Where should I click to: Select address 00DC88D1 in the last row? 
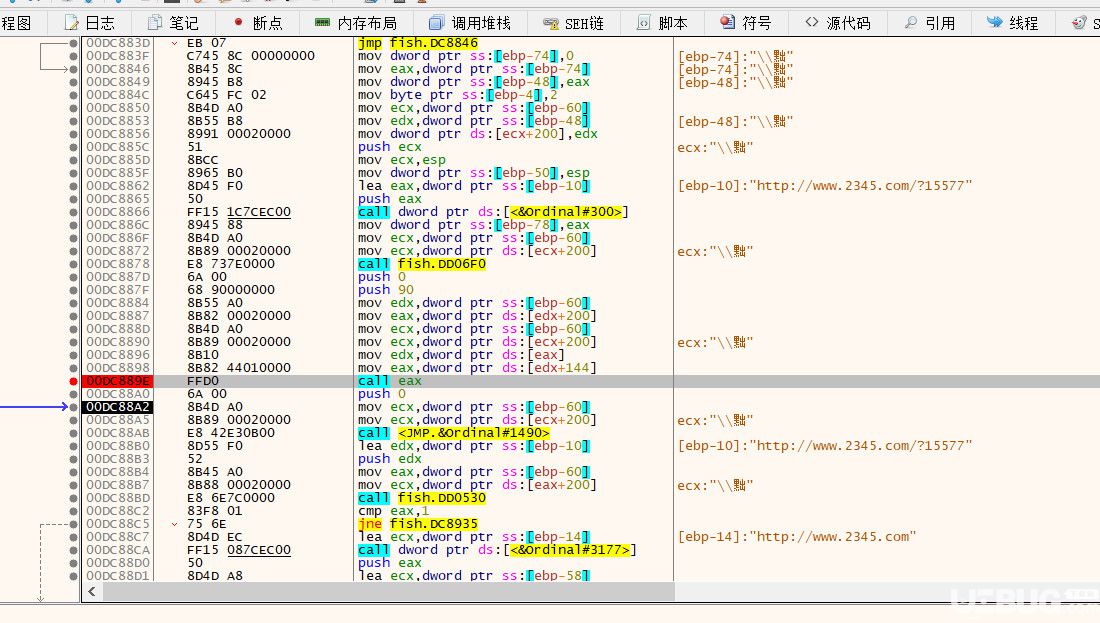[x=118, y=575]
